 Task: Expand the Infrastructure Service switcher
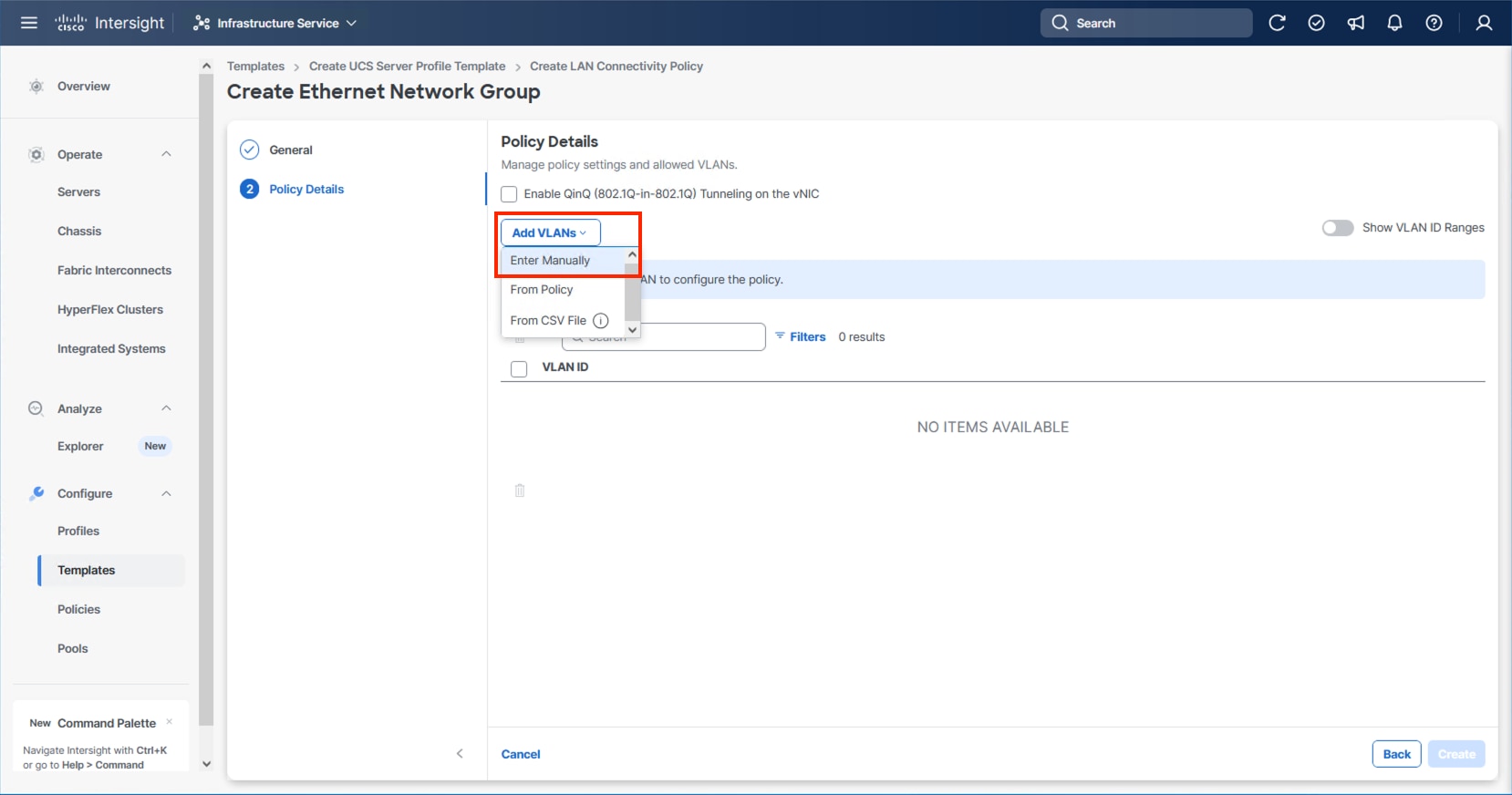point(275,23)
